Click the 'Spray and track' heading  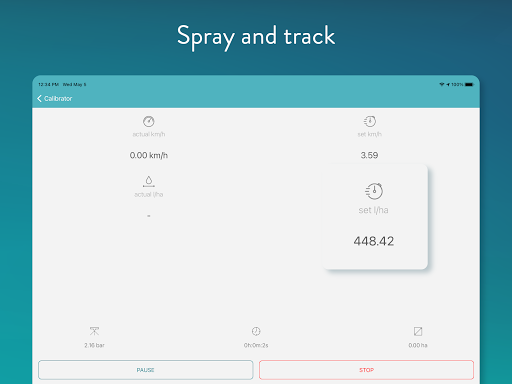point(256,36)
